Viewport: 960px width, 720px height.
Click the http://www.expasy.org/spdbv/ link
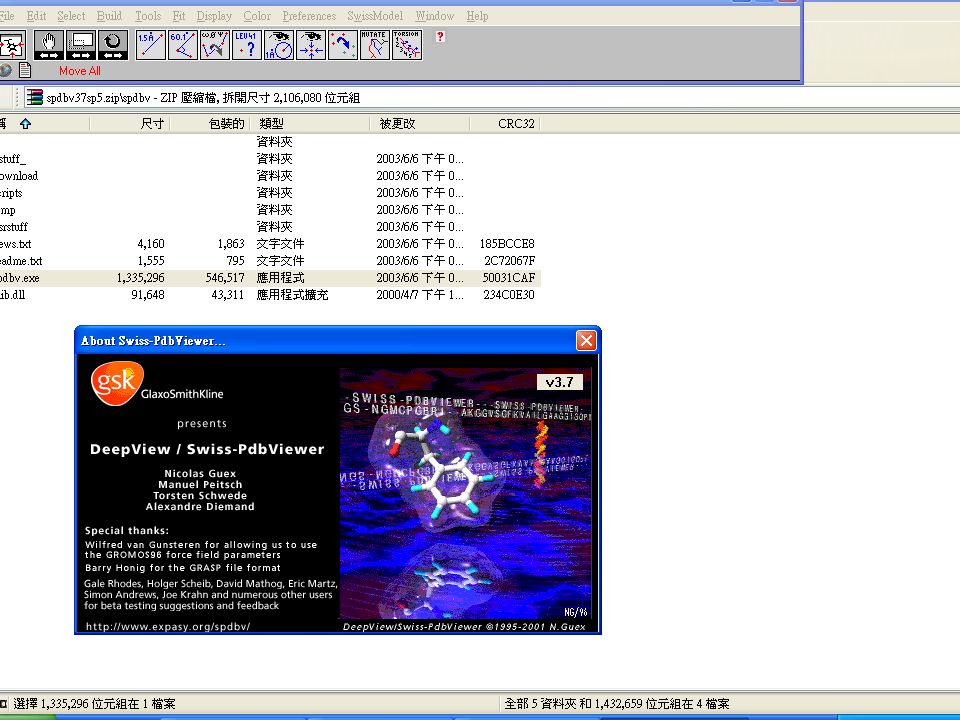click(168, 626)
